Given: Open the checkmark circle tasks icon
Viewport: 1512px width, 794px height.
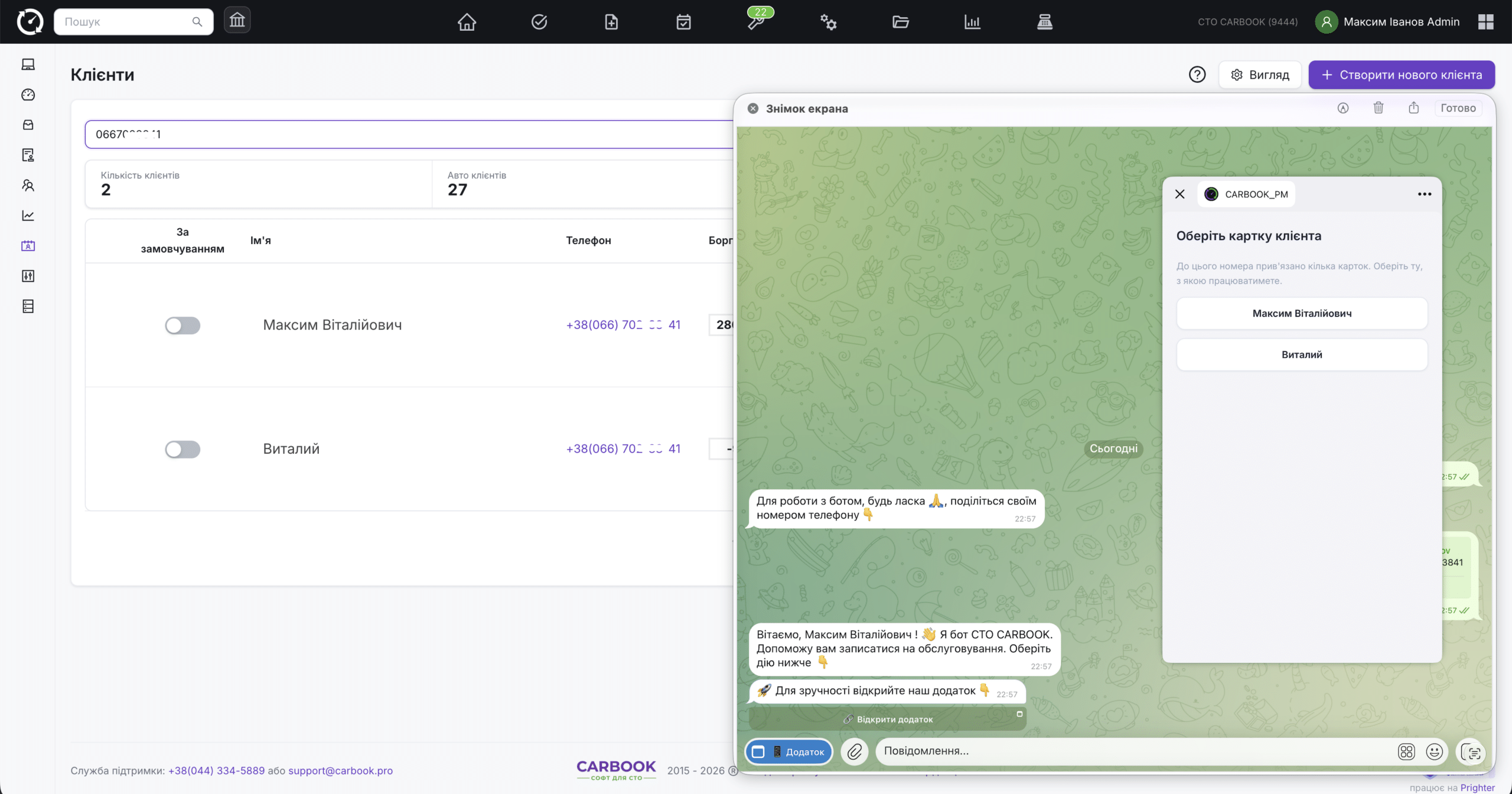Looking at the screenshot, I should [x=539, y=22].
